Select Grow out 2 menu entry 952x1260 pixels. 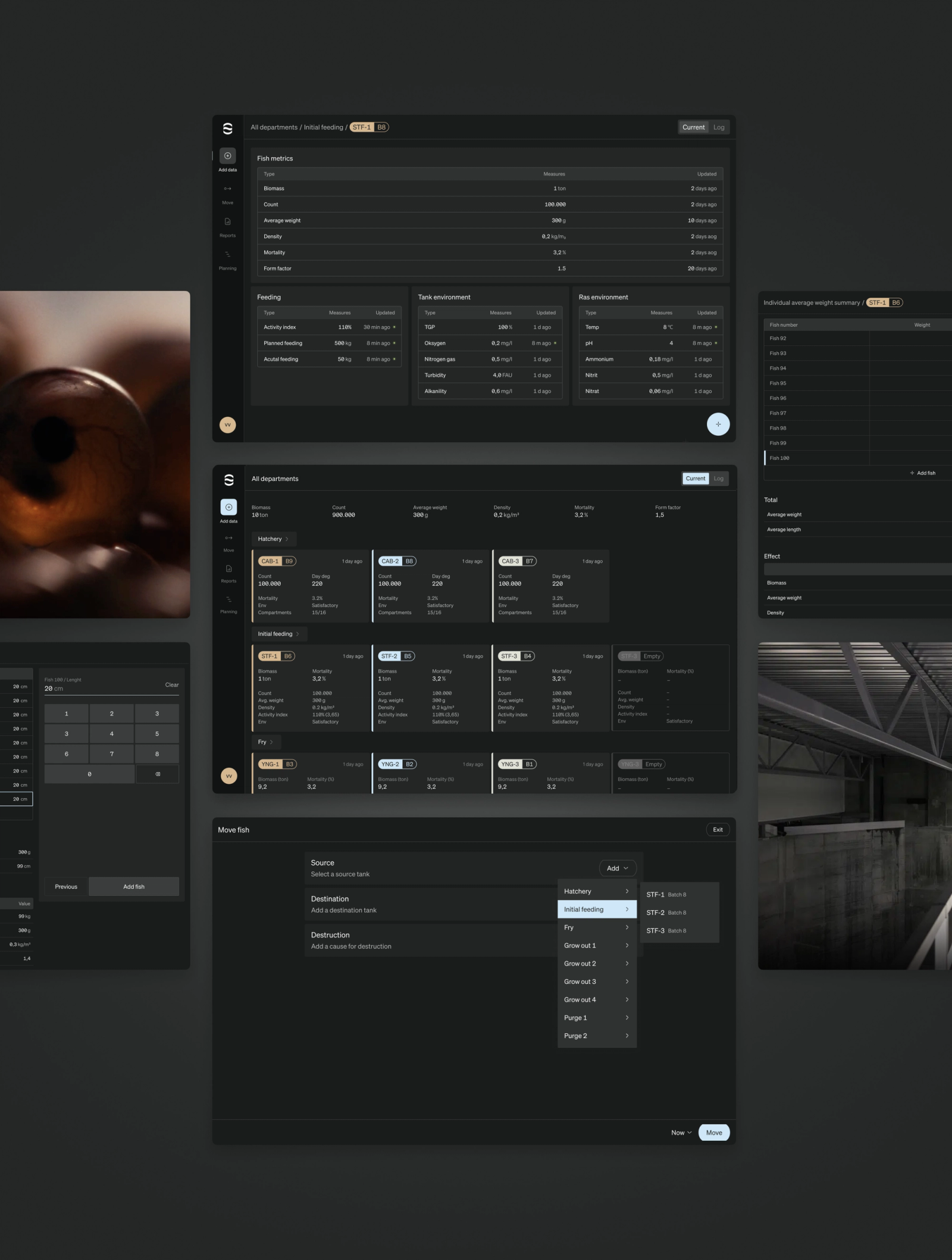tap(597, 964)
